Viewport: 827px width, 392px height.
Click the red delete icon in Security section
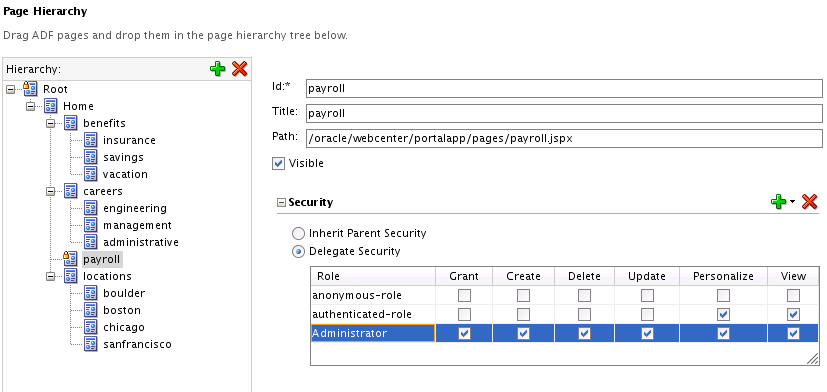tap(809, 202)
